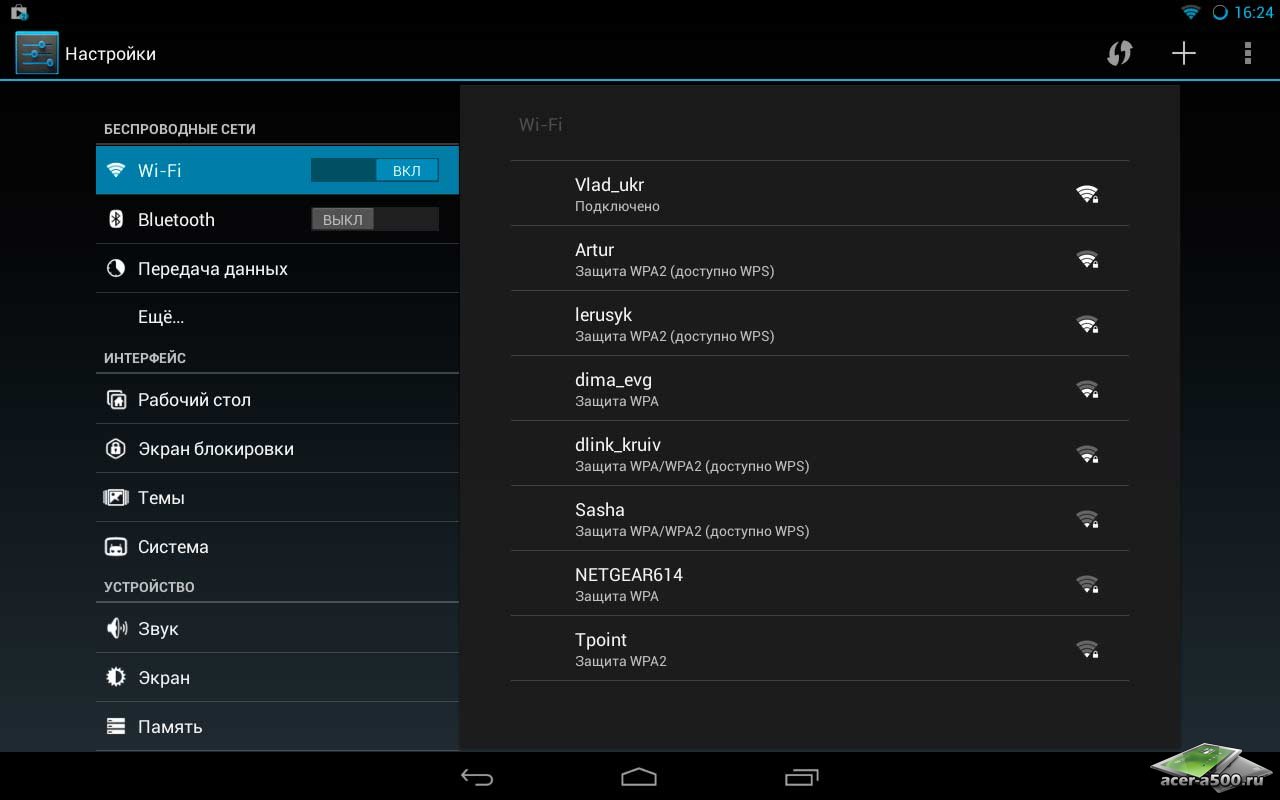
Task: Open Звук settings
Action: coord(277,628)
